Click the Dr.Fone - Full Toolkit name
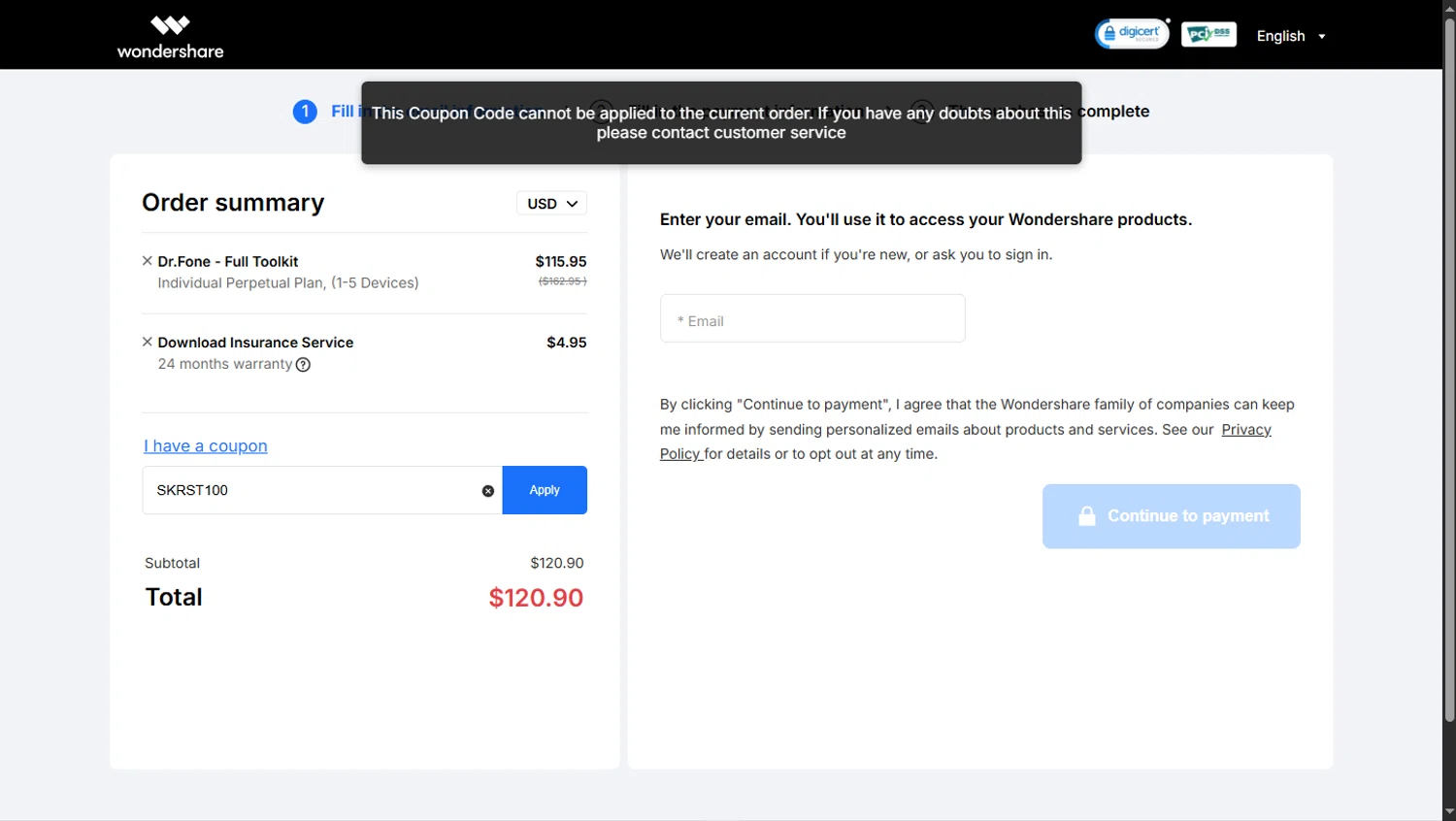This screenshot has width=1456, height=821. [x=228, y=261]
